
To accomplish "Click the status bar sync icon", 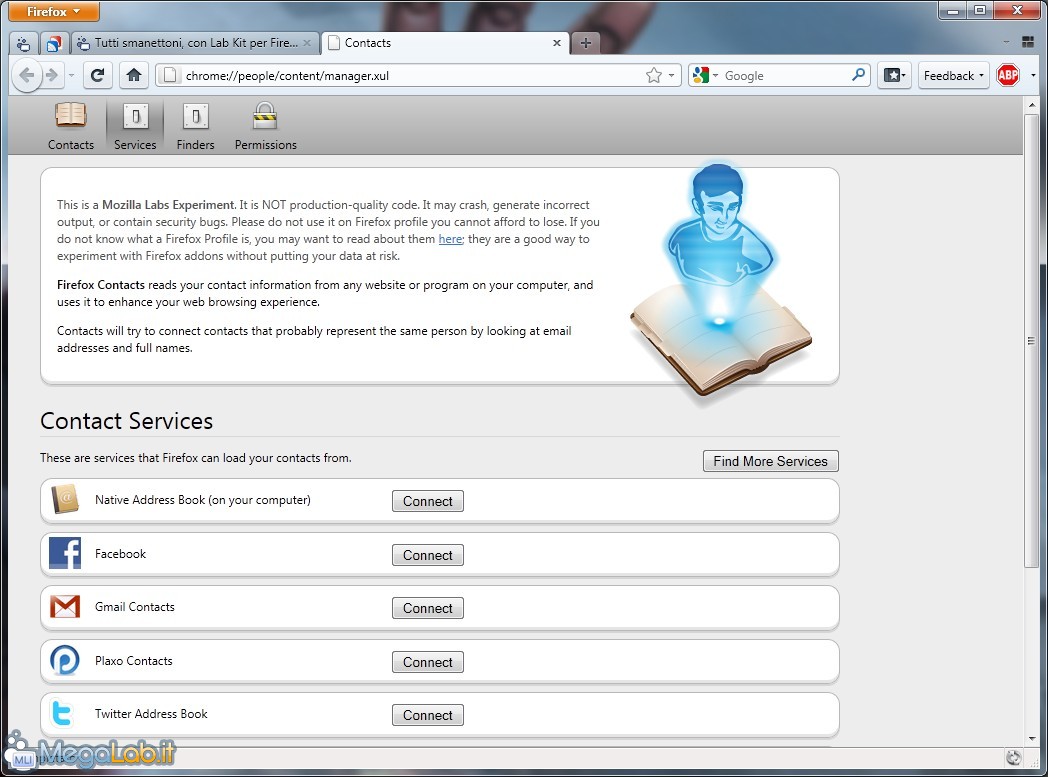I will 1013,757.
